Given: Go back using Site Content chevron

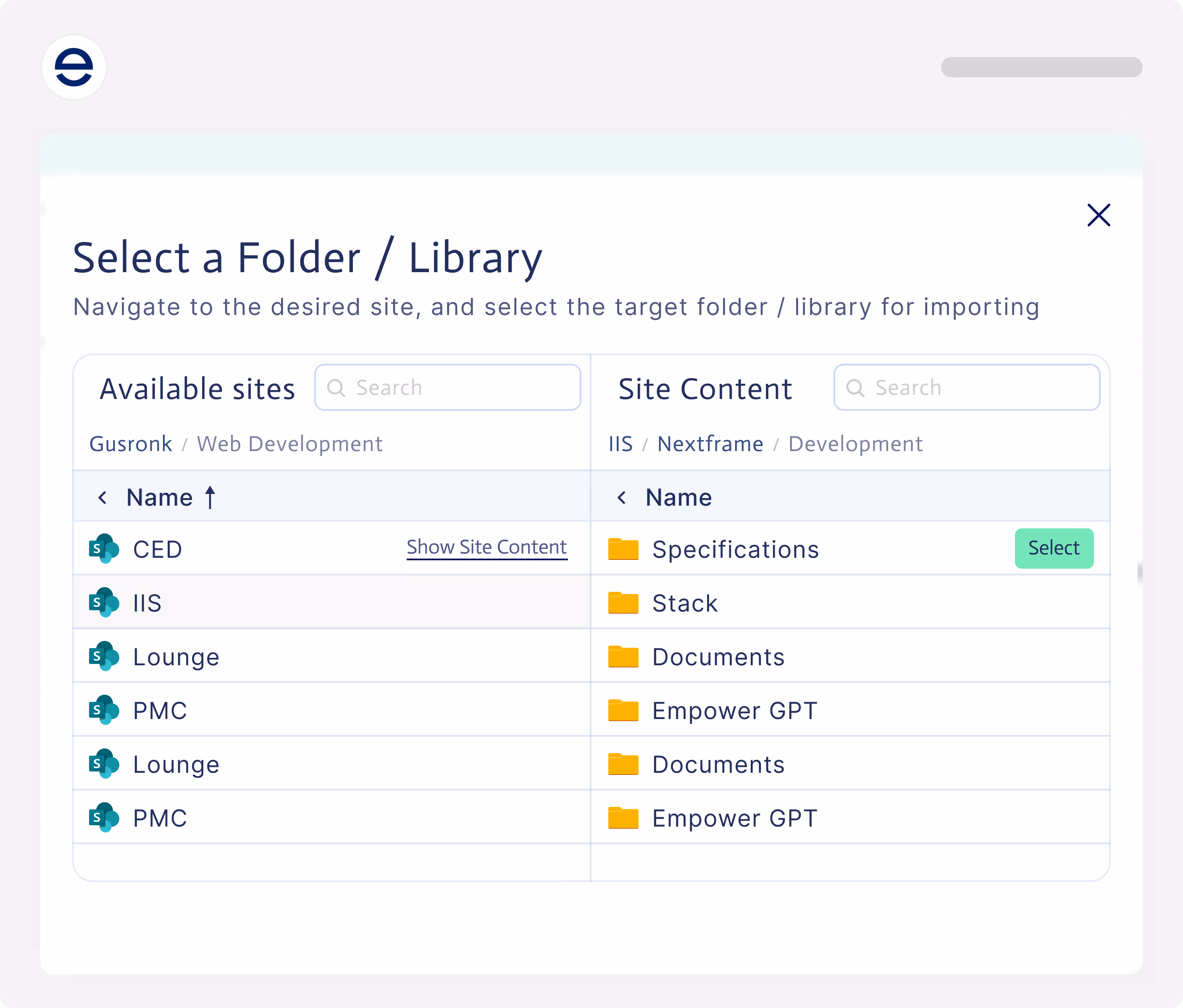Looking at the screenshot, I should click(622, 498).
